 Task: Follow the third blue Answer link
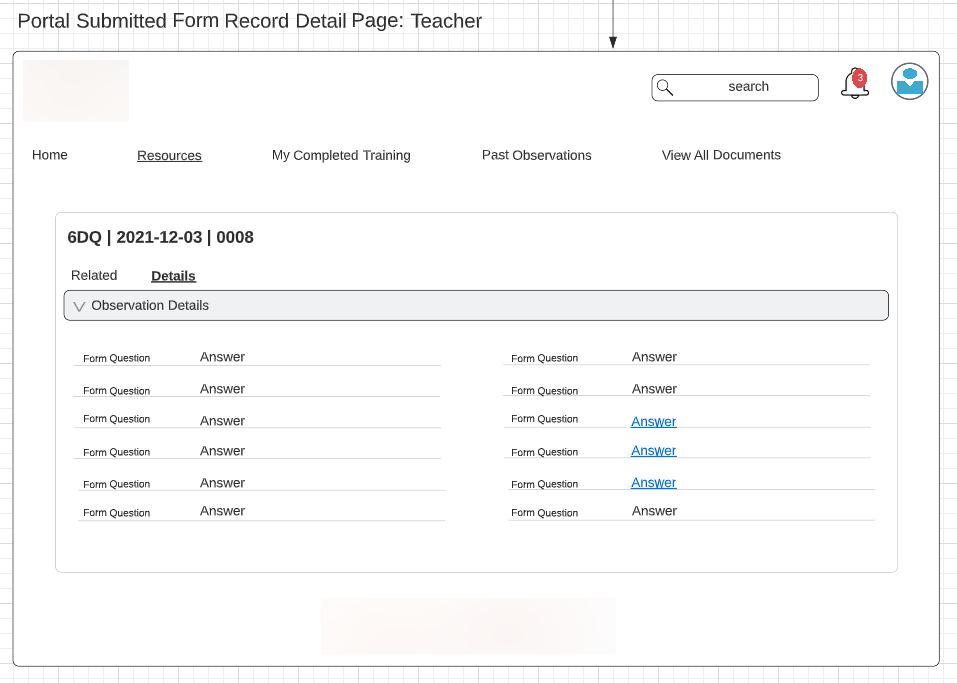[x=654, y=483]
